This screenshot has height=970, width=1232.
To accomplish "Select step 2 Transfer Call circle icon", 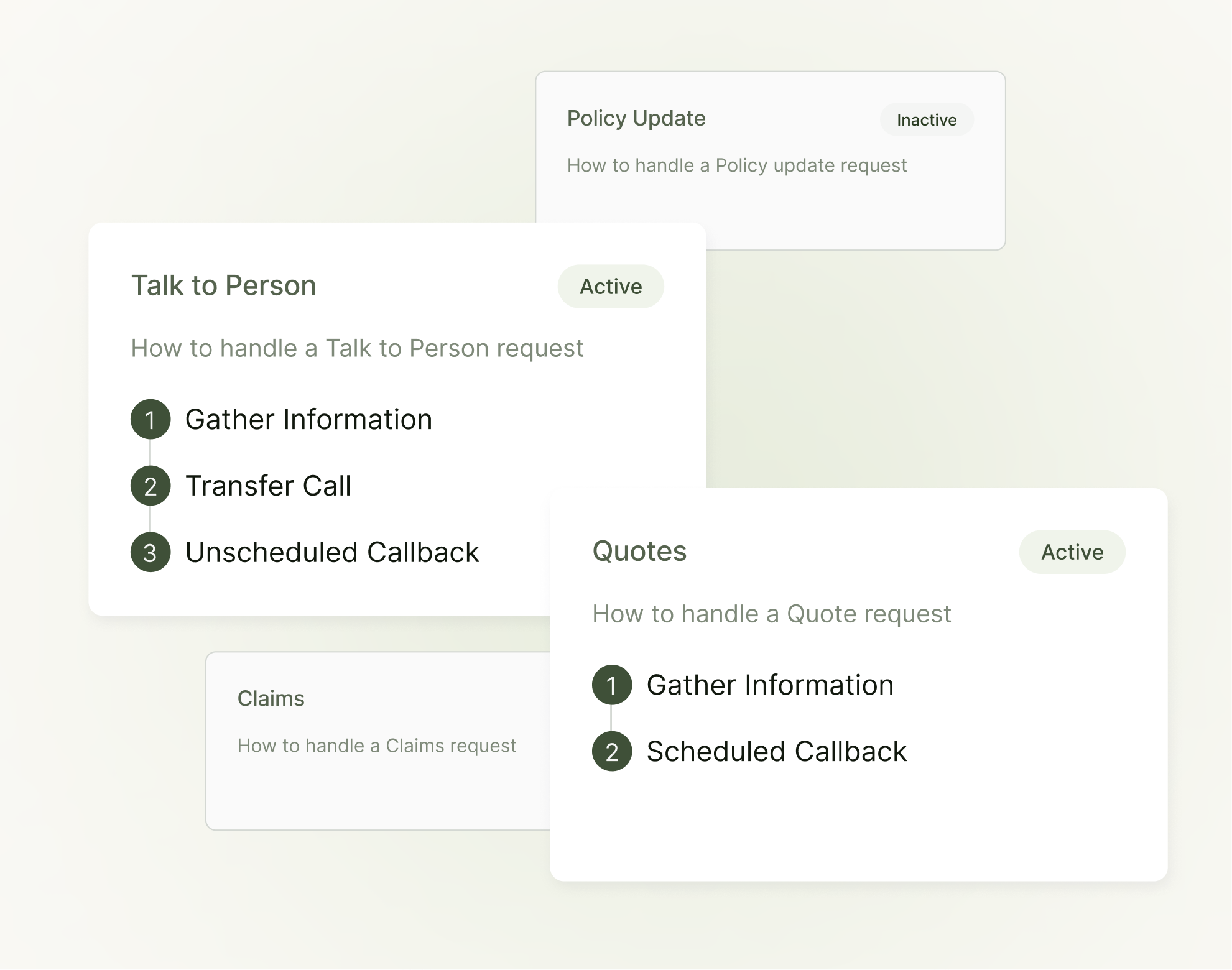I will pos(150,486).
